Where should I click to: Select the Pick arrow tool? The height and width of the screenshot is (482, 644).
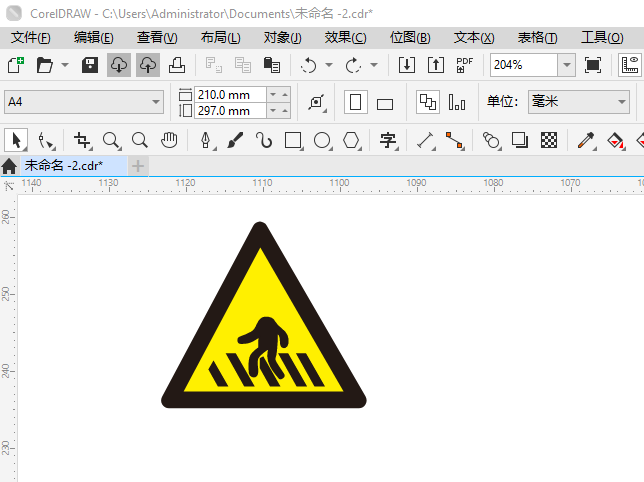click(x=16, y=140)
